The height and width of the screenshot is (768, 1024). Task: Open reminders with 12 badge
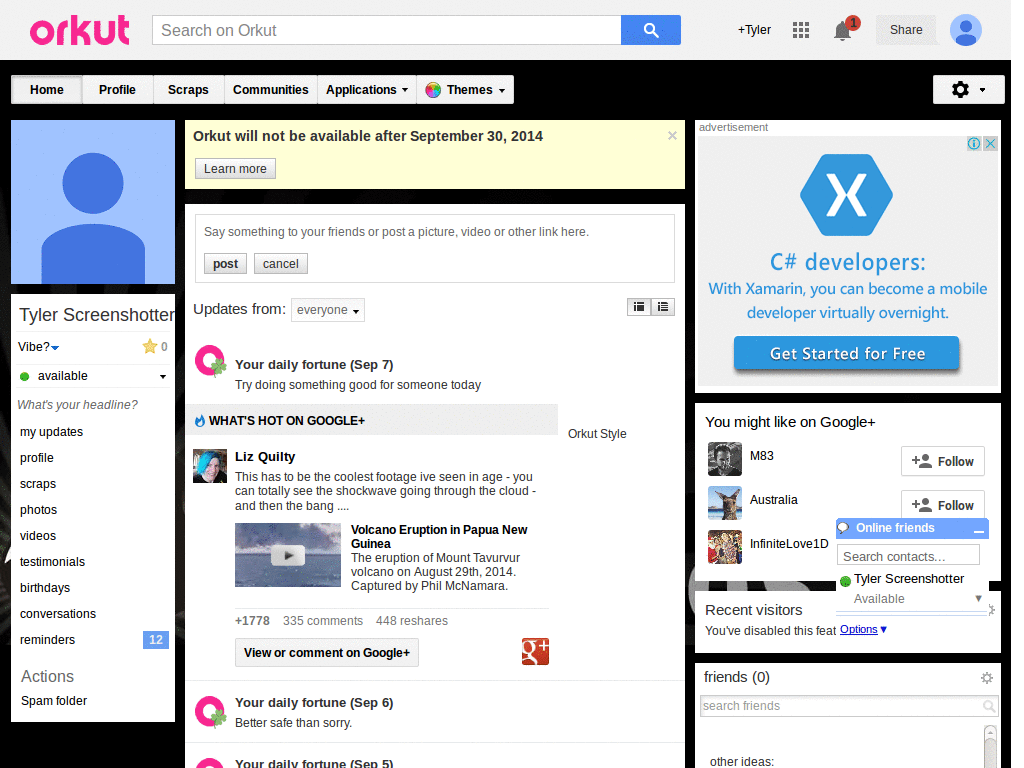coord(93,640)
